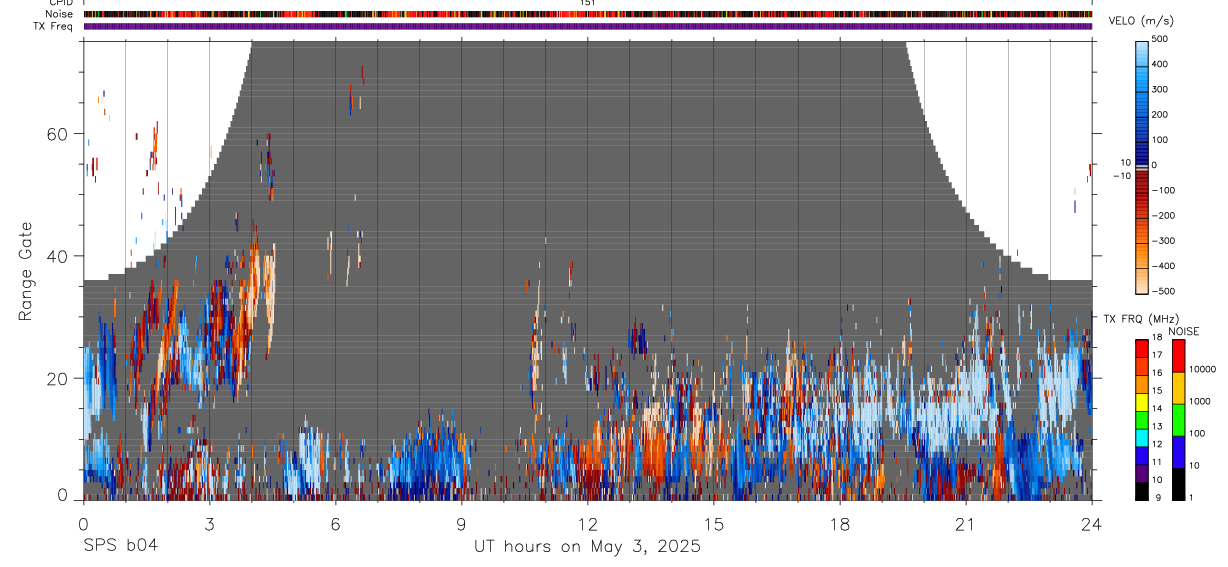Click NOISE colorbar tick 1000
Viewport: 1228px width, 567px height.
click(1200, 401)
